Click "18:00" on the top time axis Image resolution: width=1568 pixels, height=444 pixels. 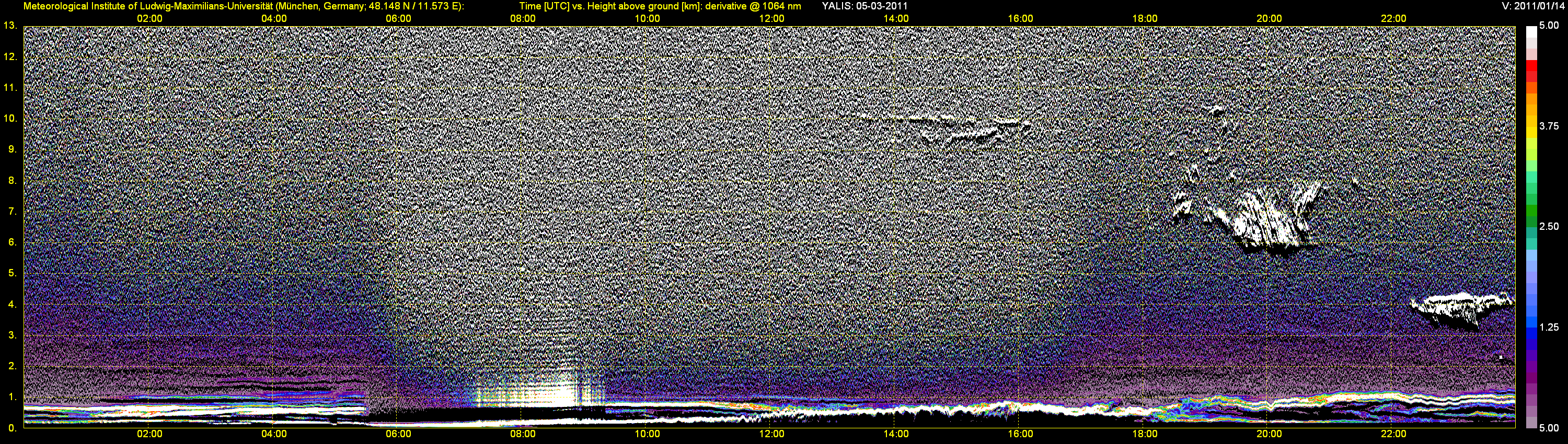1145,18
